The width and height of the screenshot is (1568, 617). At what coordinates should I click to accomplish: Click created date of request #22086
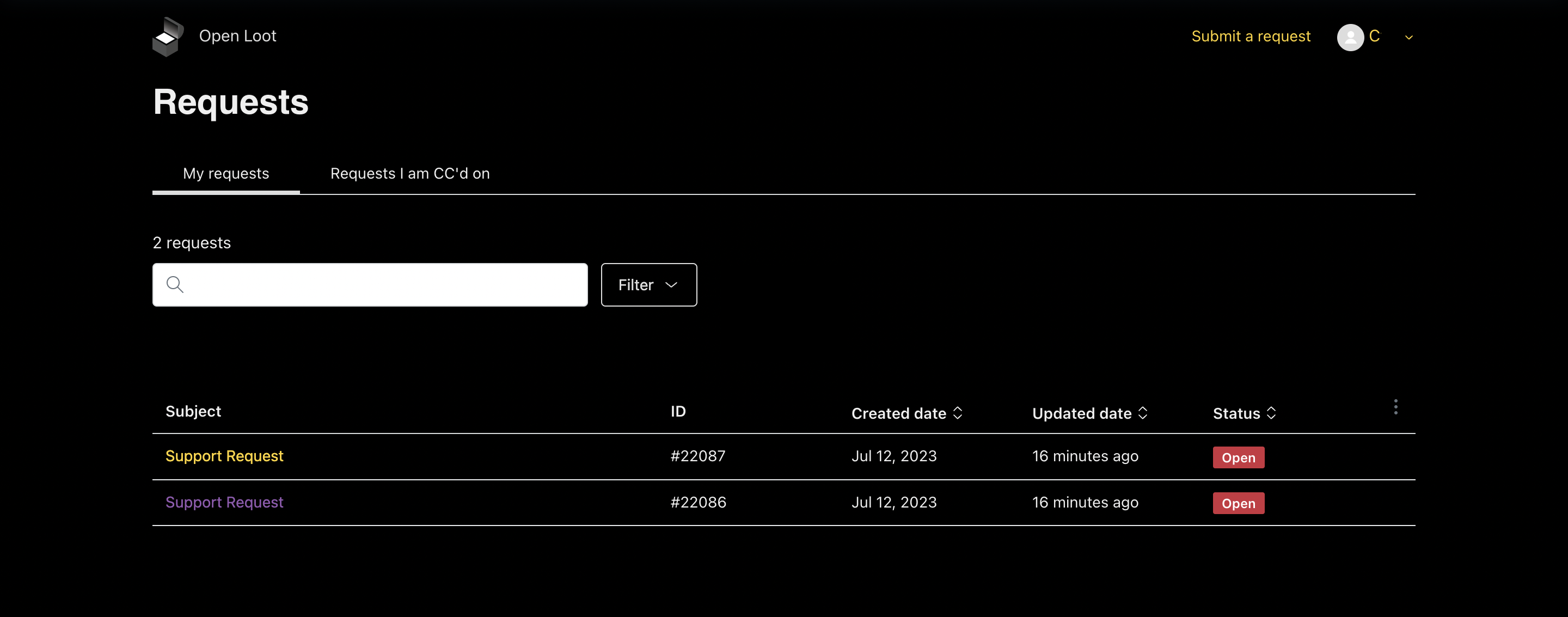click(x=893, y=503)
